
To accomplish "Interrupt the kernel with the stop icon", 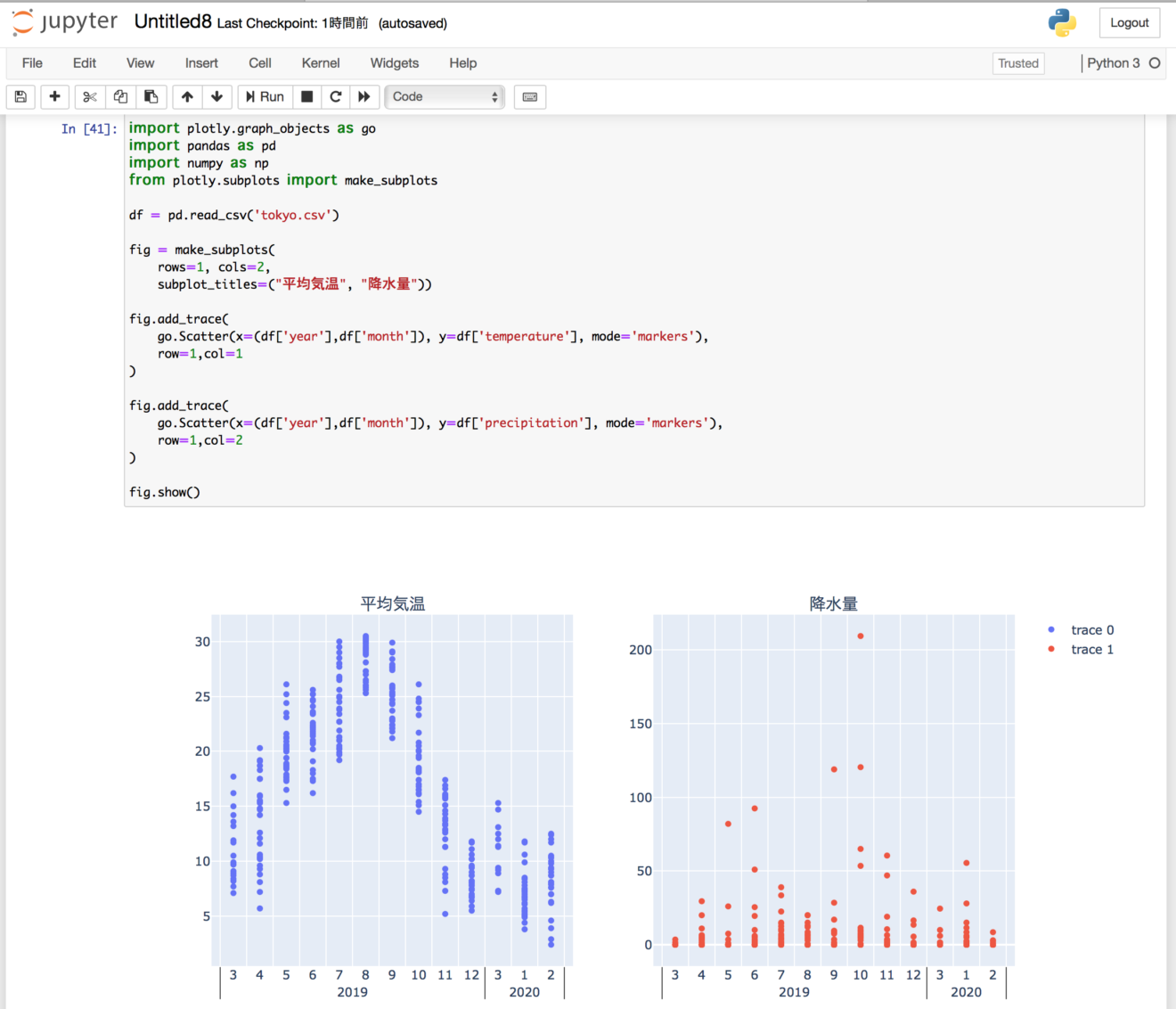I will click(306, 96).
